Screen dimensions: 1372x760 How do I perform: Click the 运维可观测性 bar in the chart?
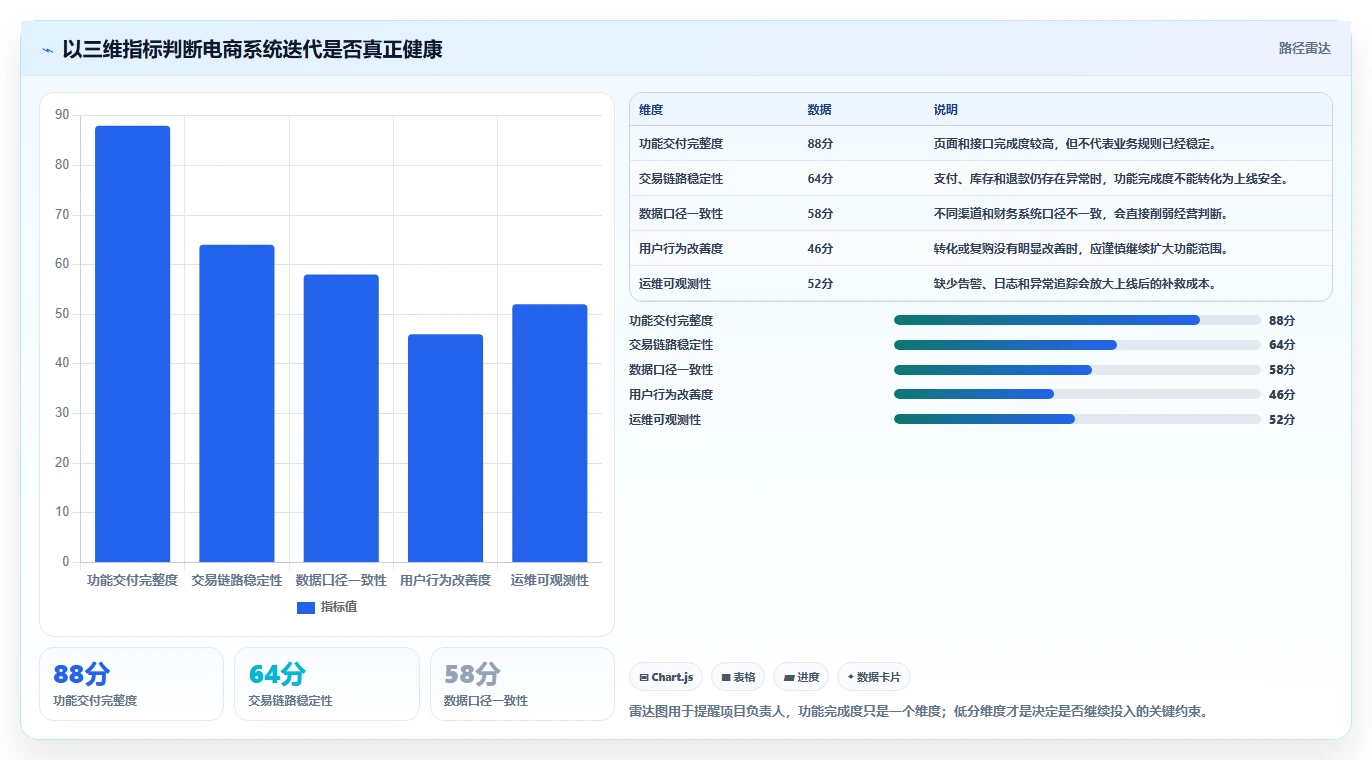pyautogui.click(x=550, y=433)
